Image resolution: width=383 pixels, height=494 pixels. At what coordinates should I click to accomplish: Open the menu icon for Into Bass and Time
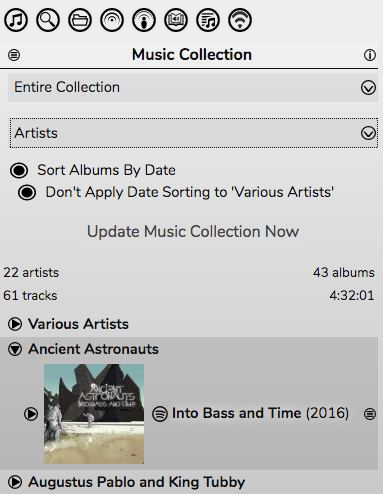point(370,414)
